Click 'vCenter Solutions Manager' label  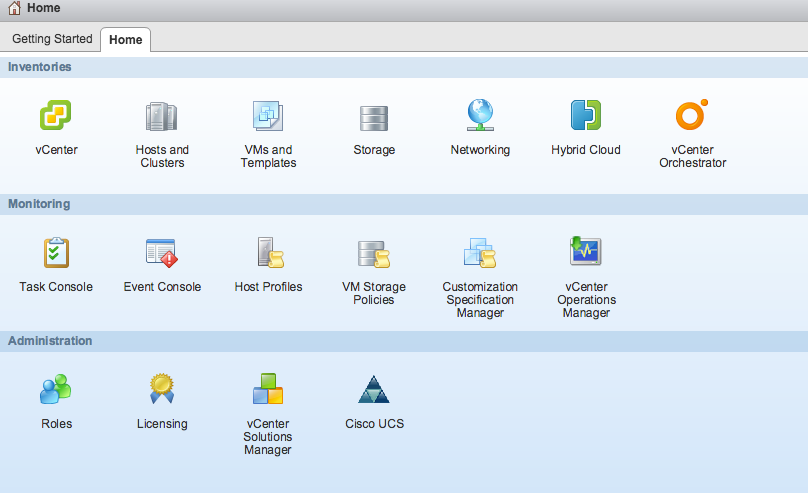pos(268,437)
